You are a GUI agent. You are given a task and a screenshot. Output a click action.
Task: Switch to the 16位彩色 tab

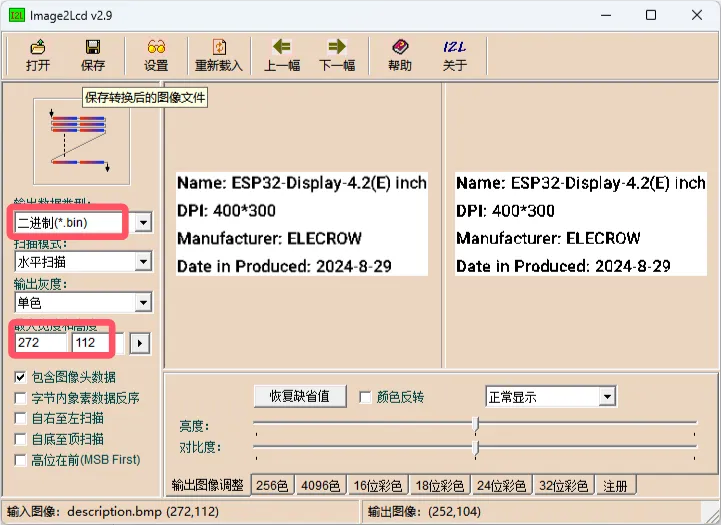click(x=378, y=486)
